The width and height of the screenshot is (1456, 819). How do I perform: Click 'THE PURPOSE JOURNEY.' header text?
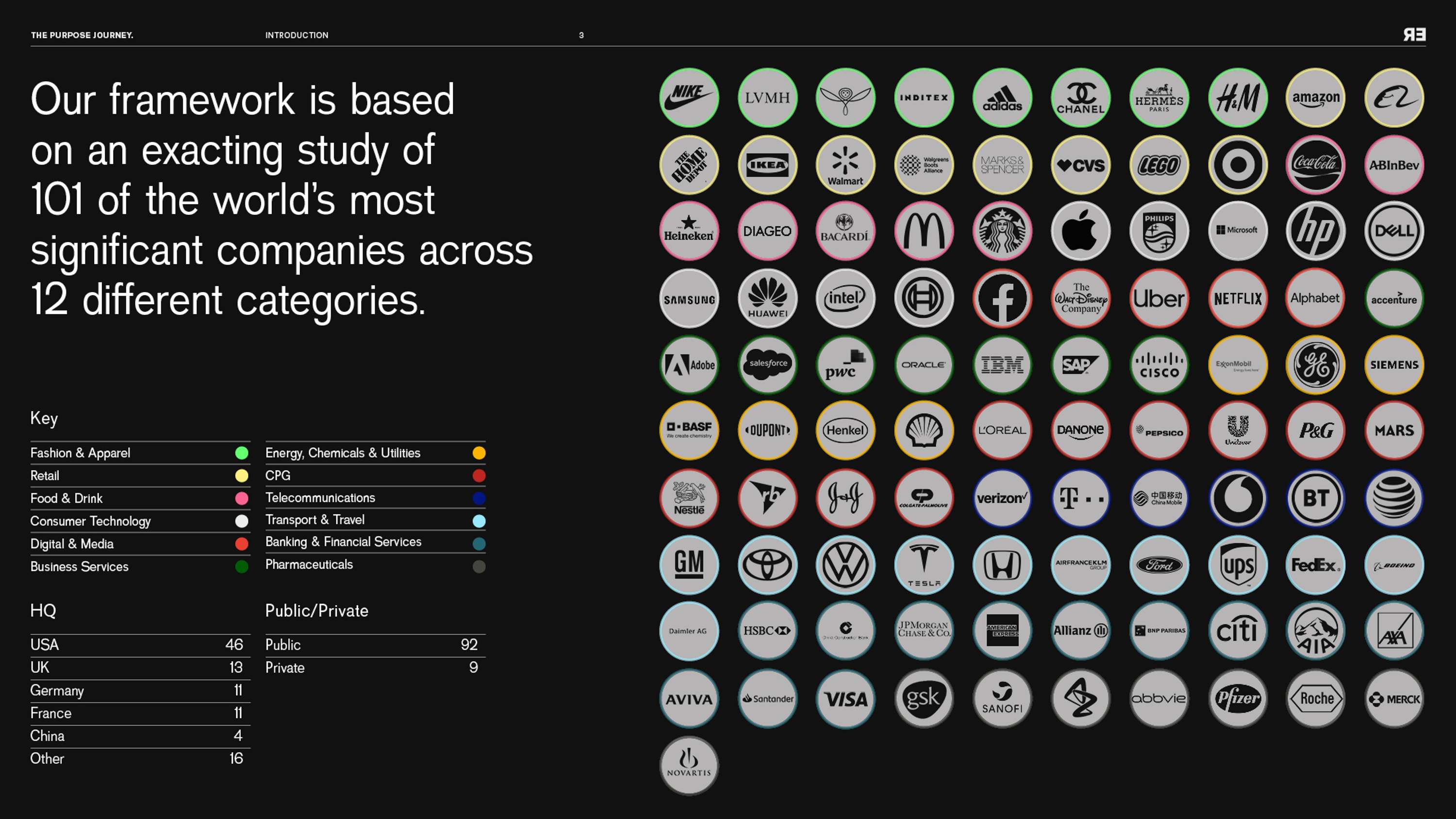82,35
